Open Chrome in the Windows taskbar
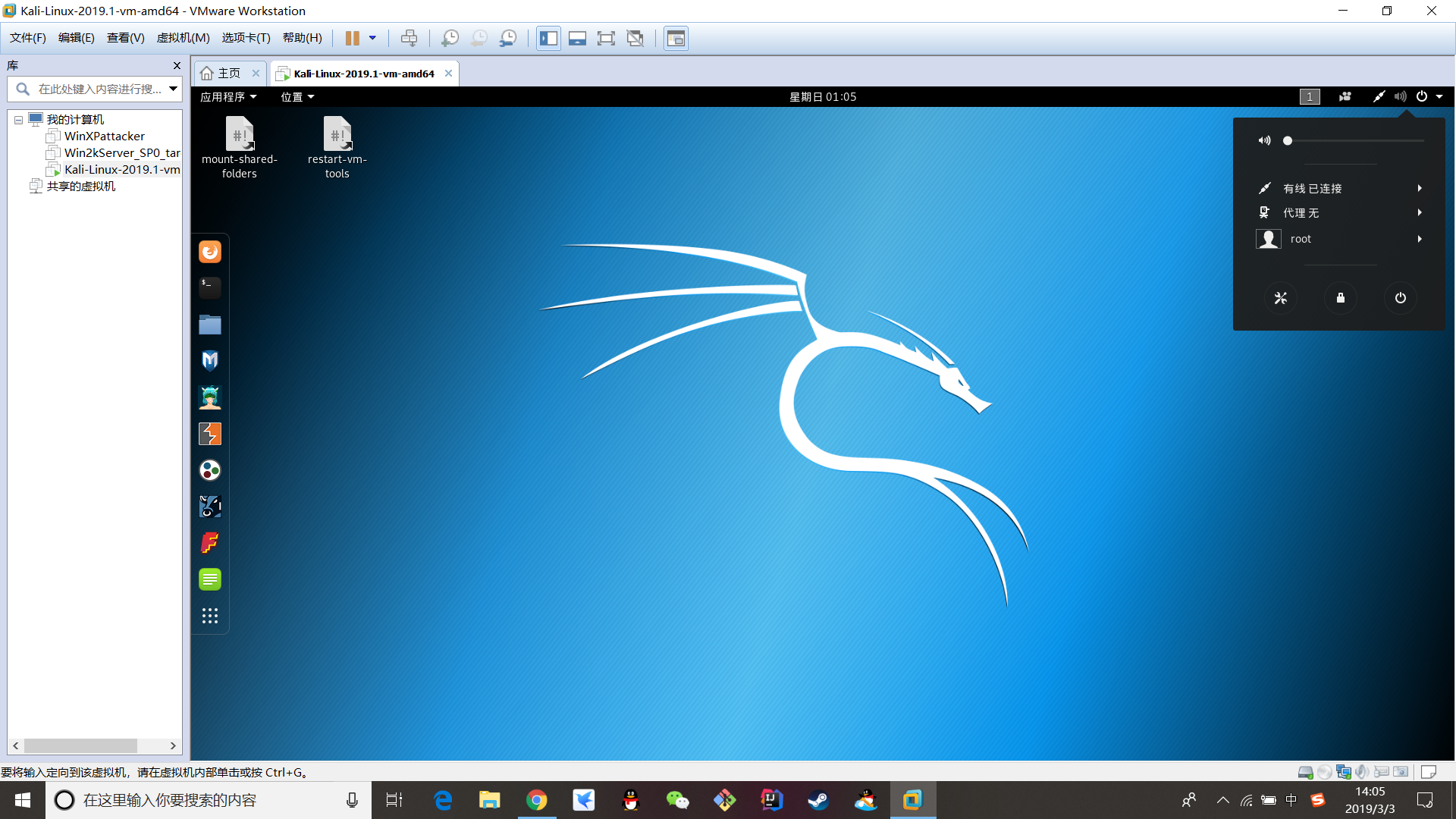The height and width of the screenshot is (819, 1456). (537, 800)
